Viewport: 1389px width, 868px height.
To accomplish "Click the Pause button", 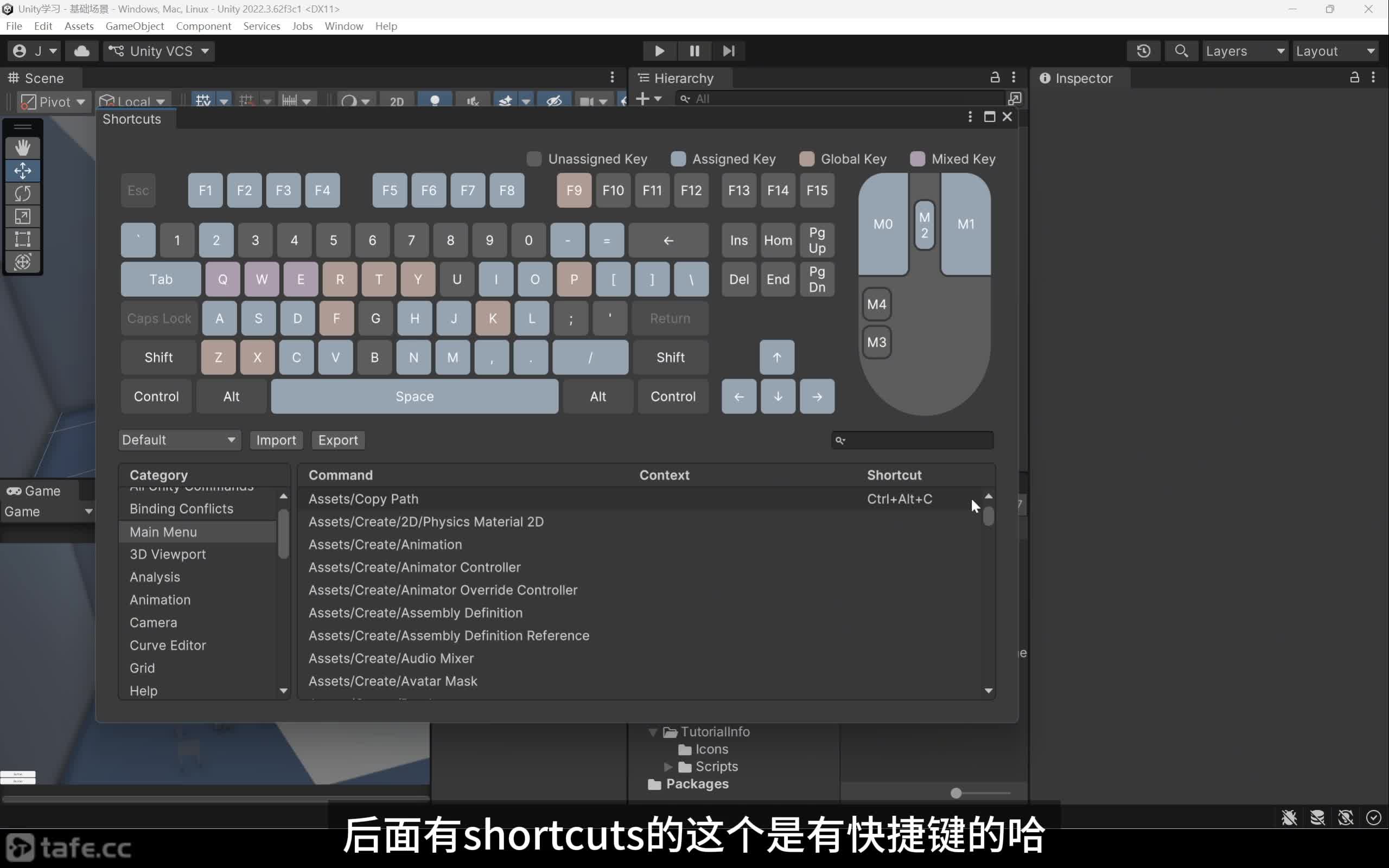I will click(x=694, y=51).
